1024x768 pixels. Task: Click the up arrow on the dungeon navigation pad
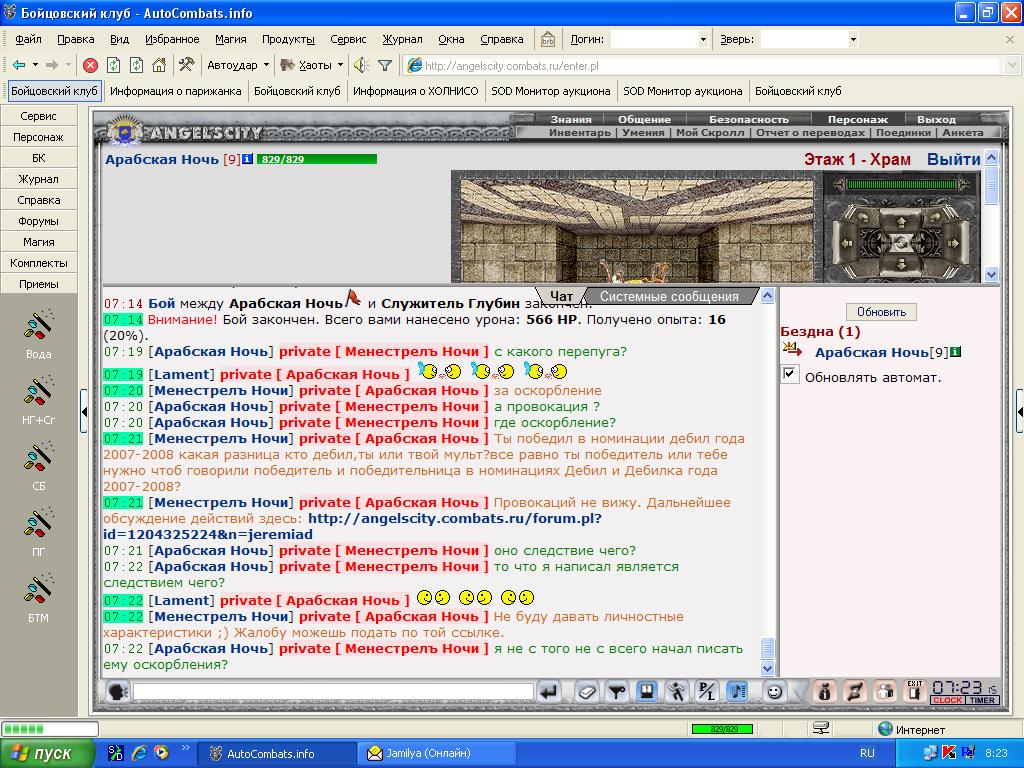901,222
